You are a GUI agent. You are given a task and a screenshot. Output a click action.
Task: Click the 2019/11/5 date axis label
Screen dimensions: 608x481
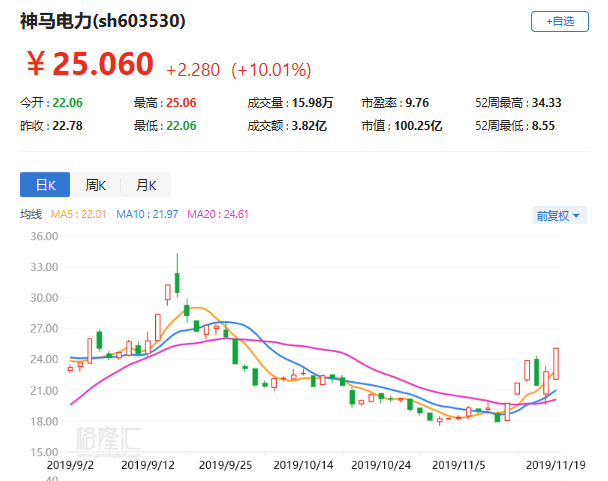459,465
